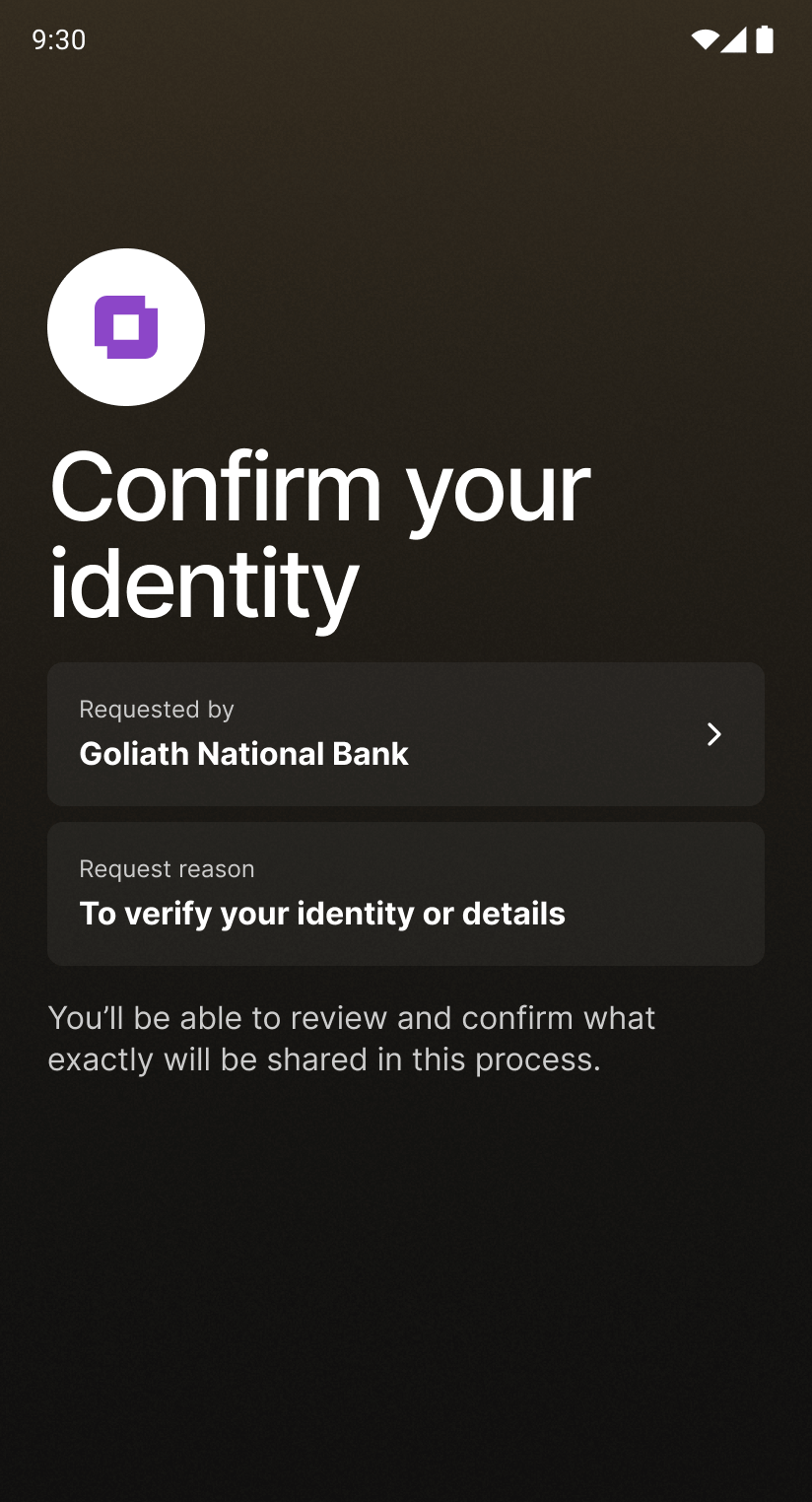Tap "To verify your identity or details" text
Viewport: 812px width, 1502px height.
[x=322, y=914]
